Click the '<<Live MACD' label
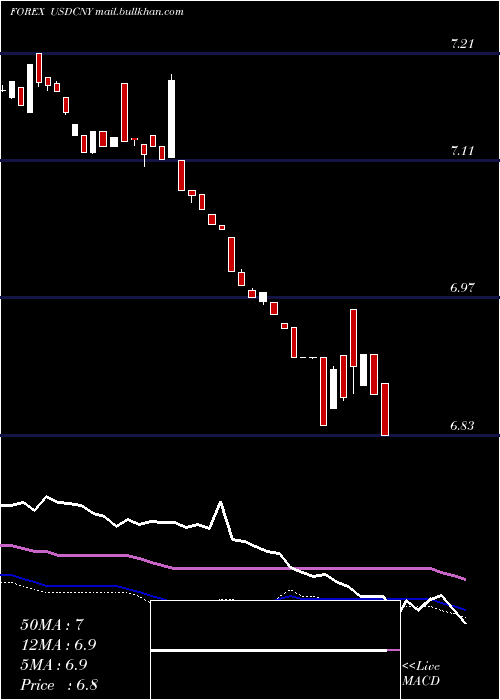 pos(421,674)
